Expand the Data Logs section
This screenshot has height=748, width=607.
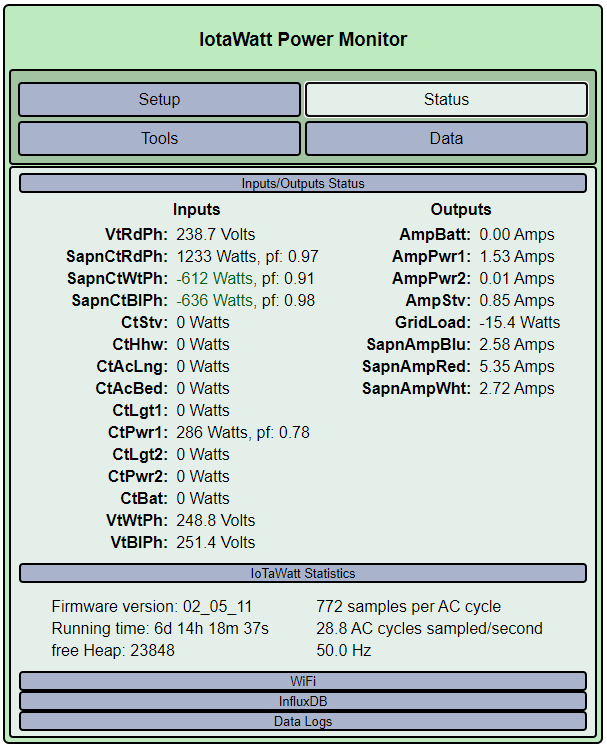[303, 721]
